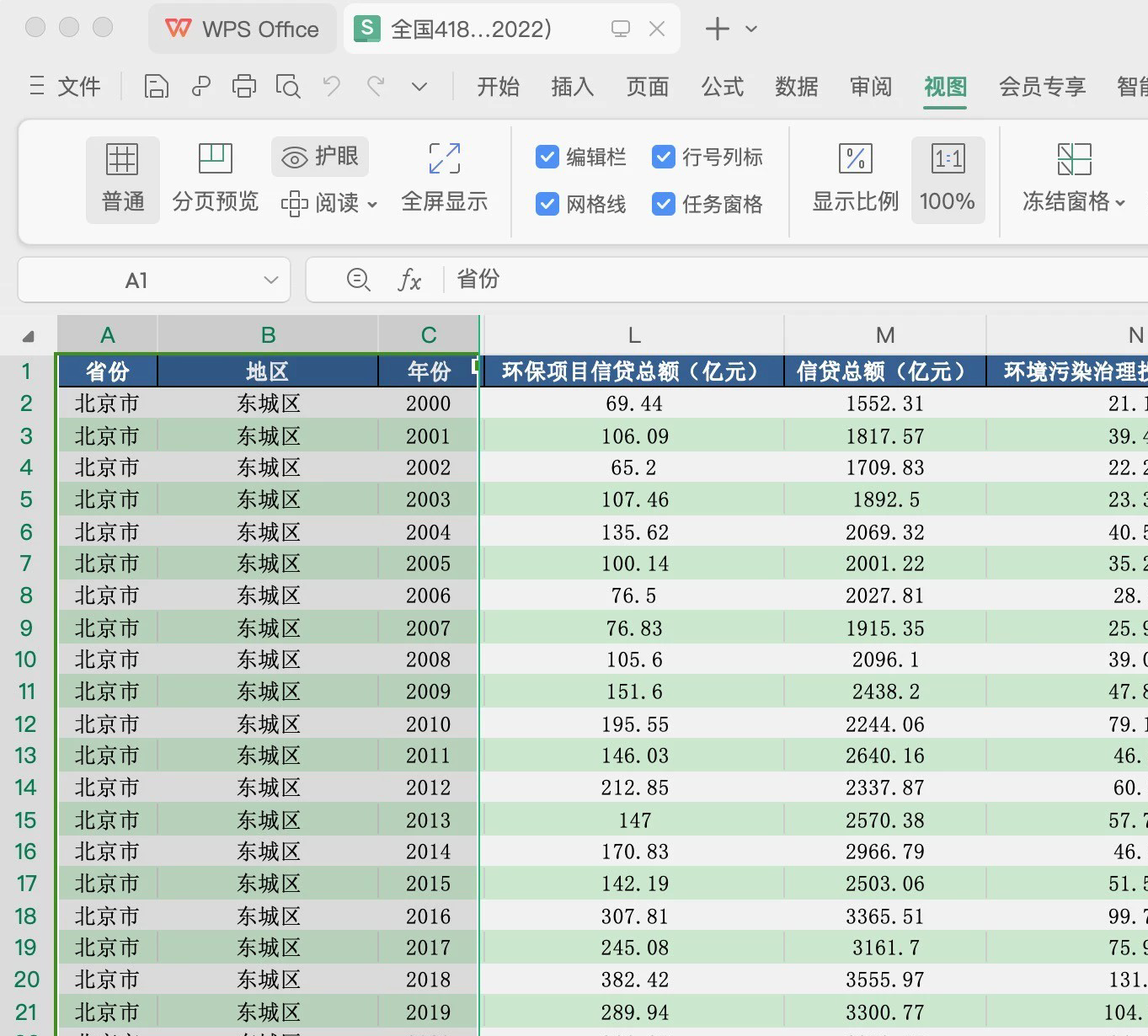Switch to the Formulas (公式) tab

(722, 87)
